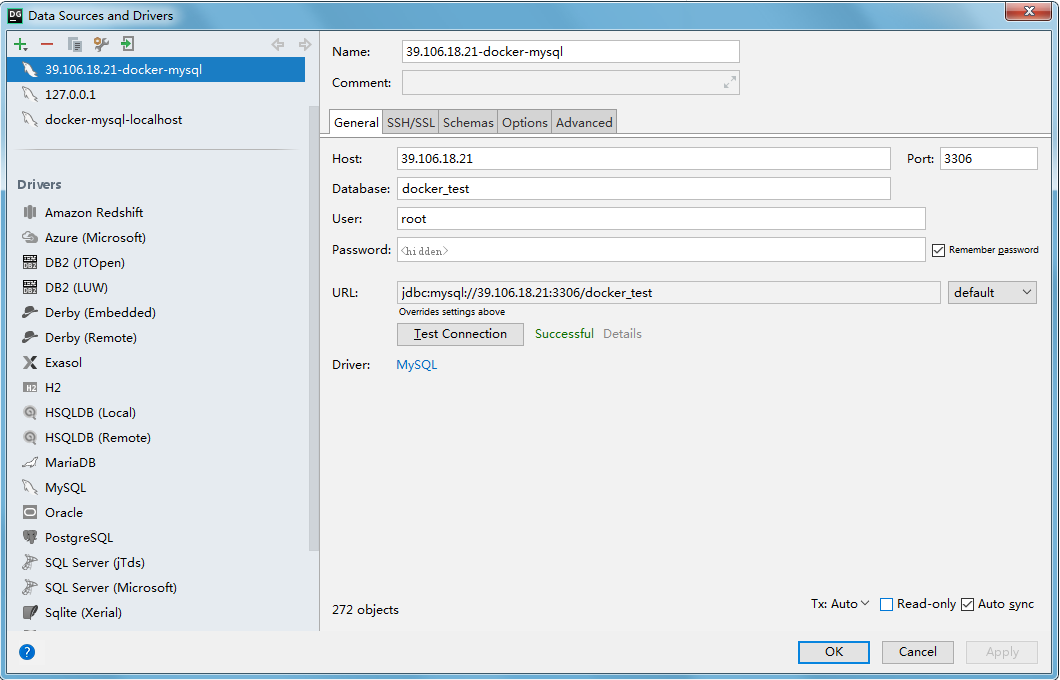Select the PostgreSQL driver

click(67, 537)
